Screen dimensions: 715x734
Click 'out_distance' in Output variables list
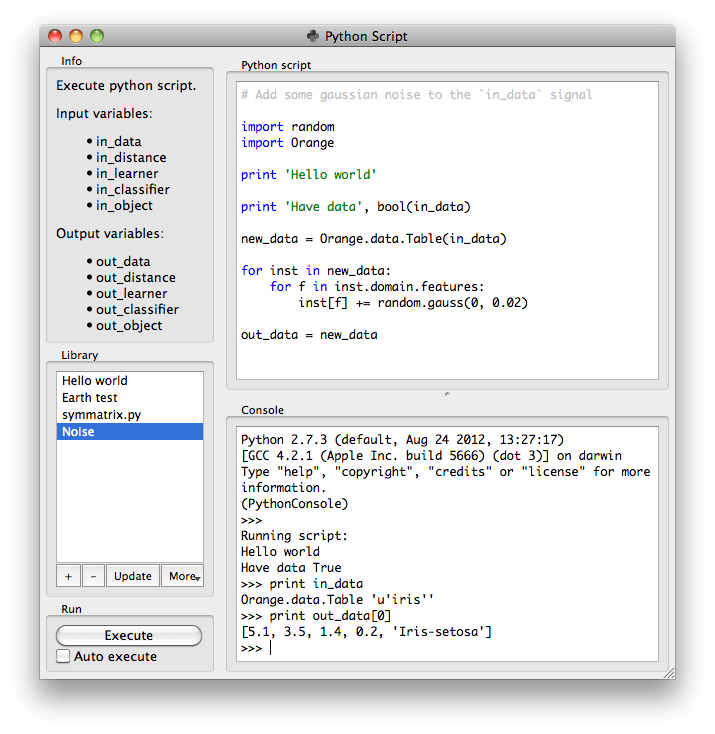pyautogui.click(x=136, y=277)
